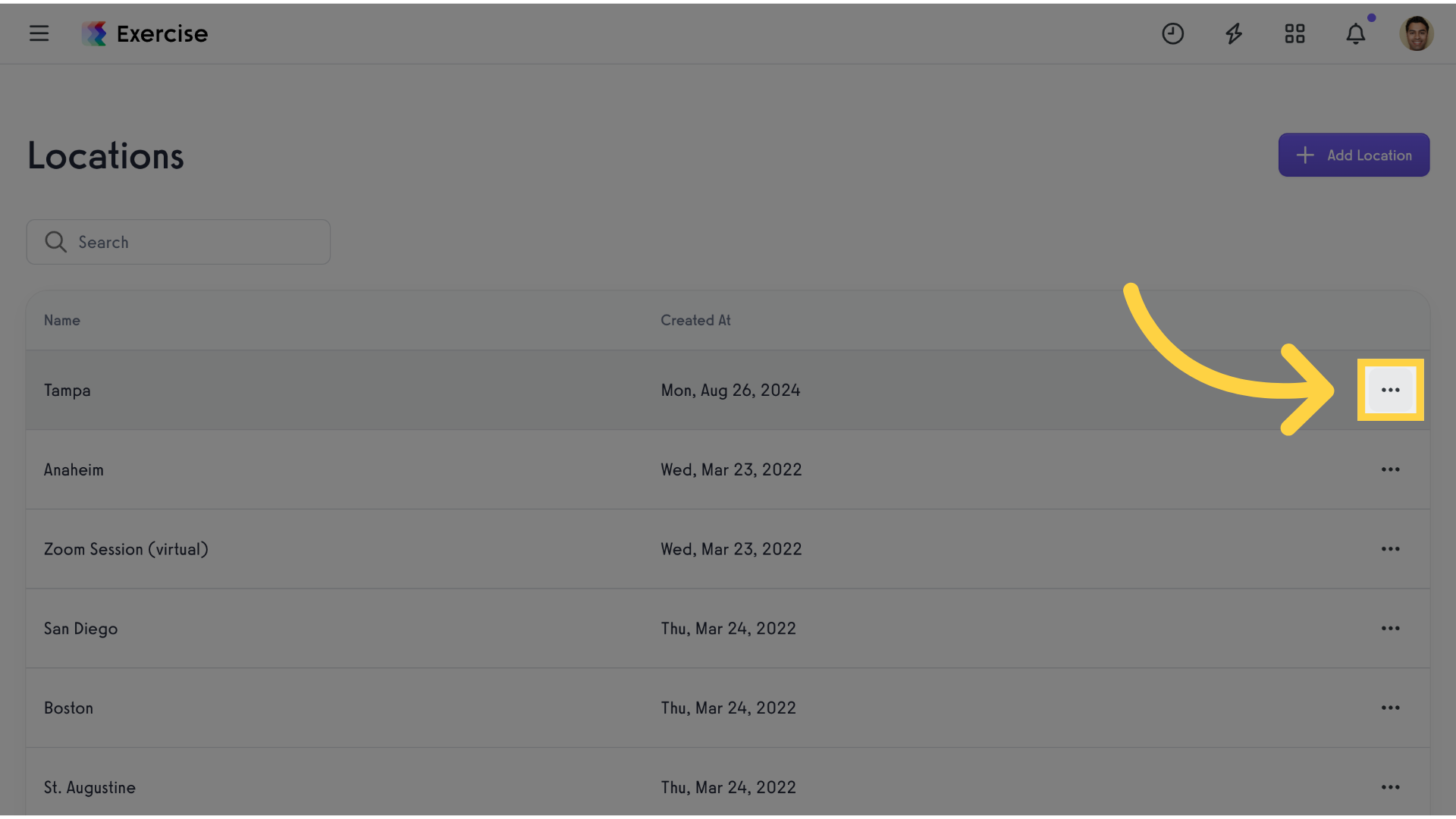
Task: Focus the Search locations field
Action: (178, 242)
